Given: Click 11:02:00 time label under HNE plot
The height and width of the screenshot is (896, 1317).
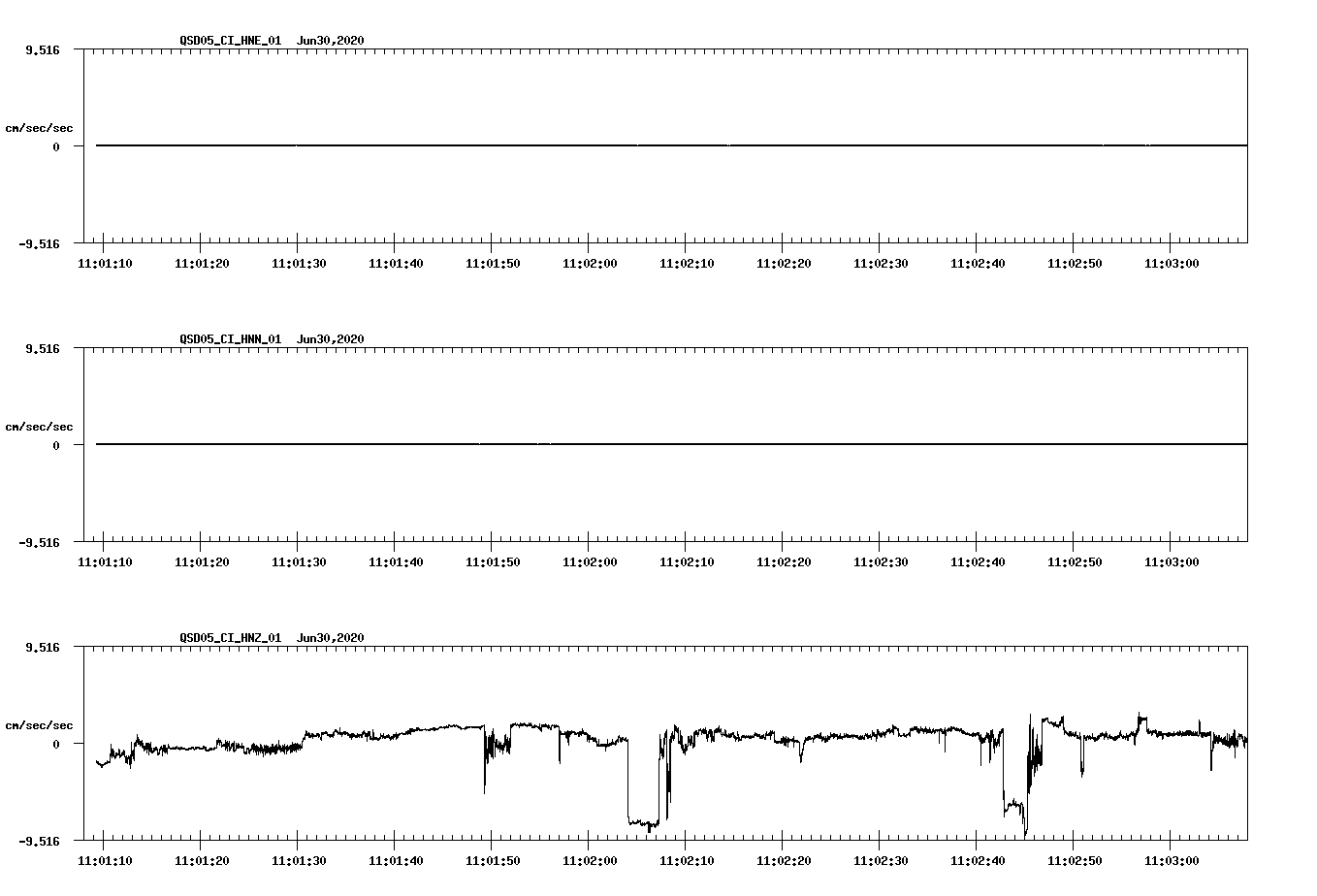Looking at the screenshot, I should pyautogui.click(x=590, y=264).
